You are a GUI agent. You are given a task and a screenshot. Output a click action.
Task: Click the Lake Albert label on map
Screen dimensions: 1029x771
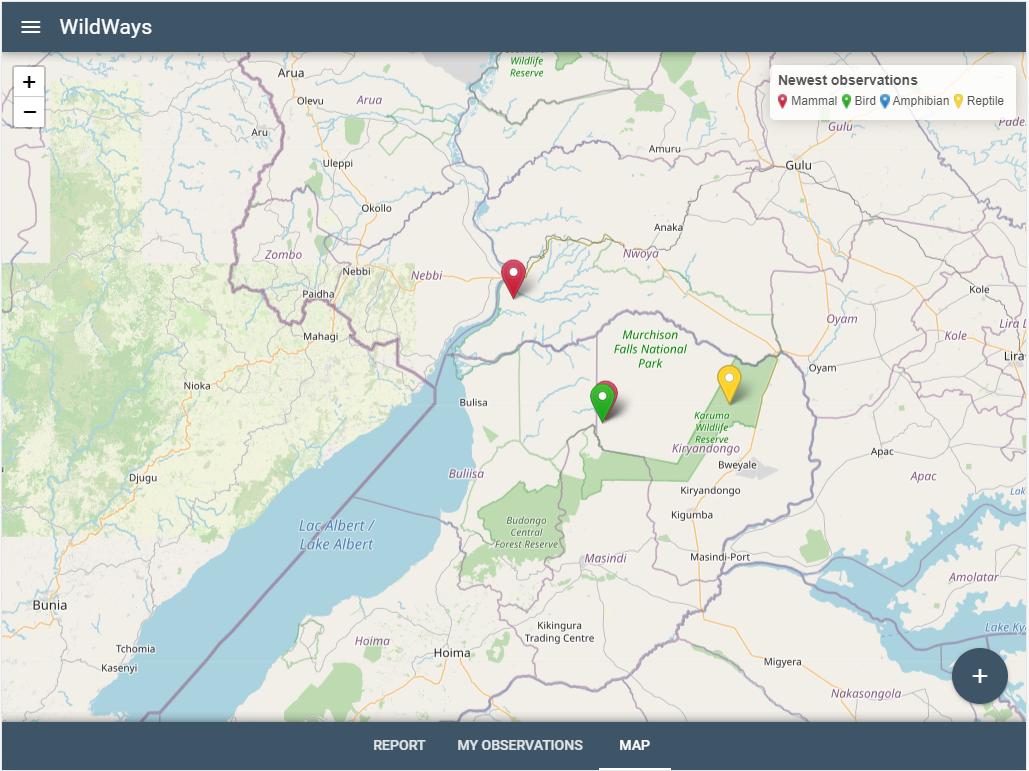point(336,535)
